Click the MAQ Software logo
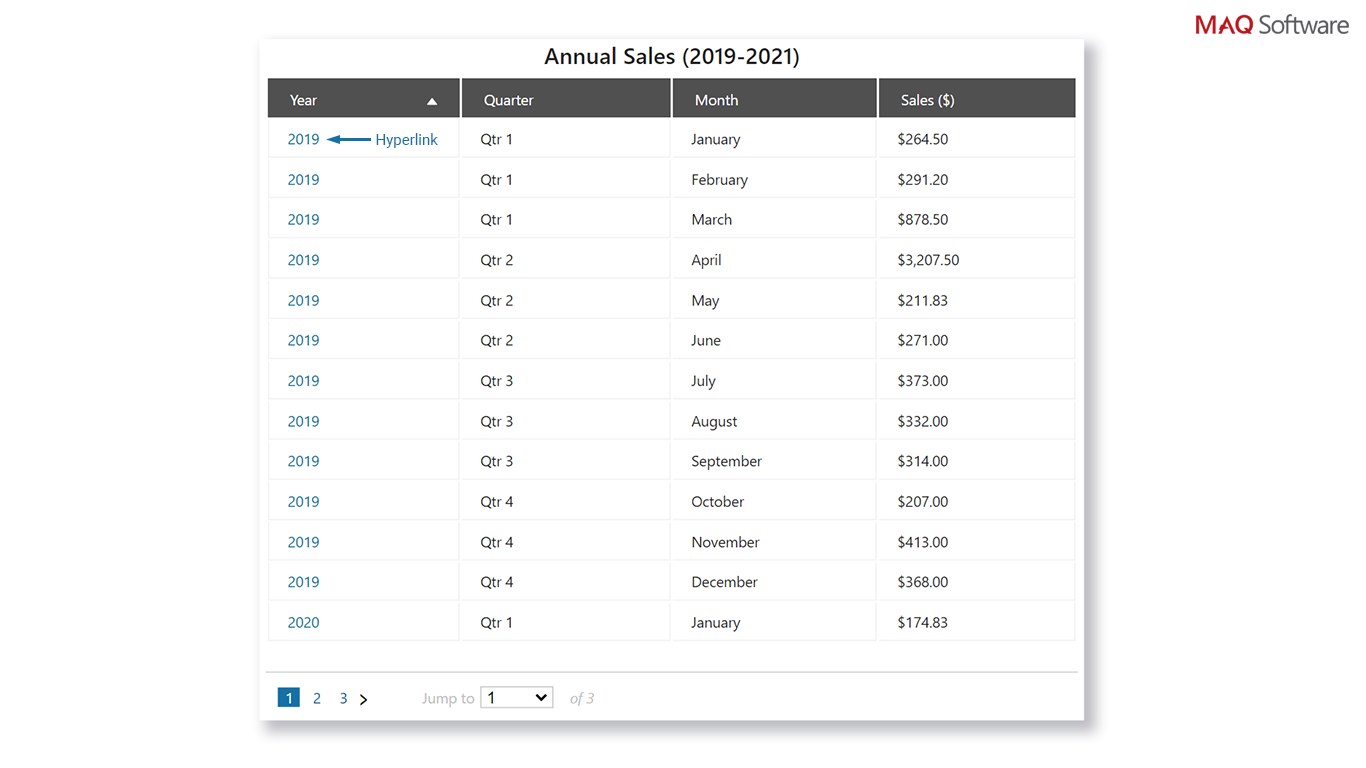 click(x=1271, y=24)
